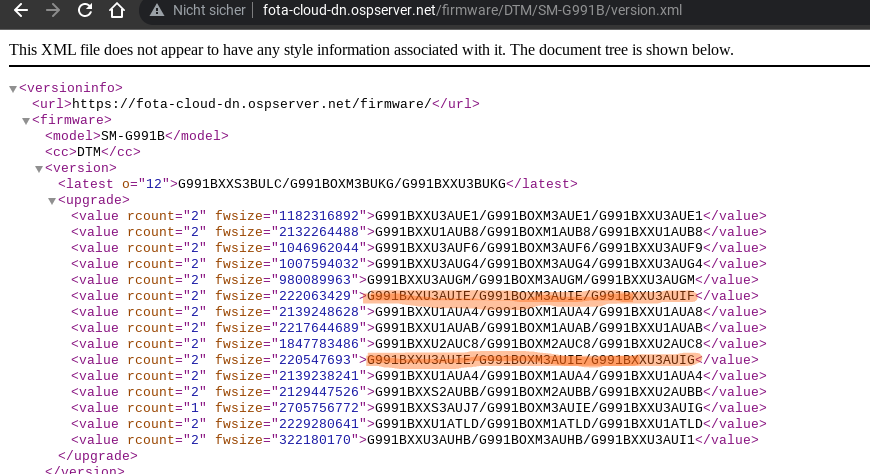This screenshot has width=870, height=474.
Task: Collapse the upgrade node
Action: click(x=52, y=201)
